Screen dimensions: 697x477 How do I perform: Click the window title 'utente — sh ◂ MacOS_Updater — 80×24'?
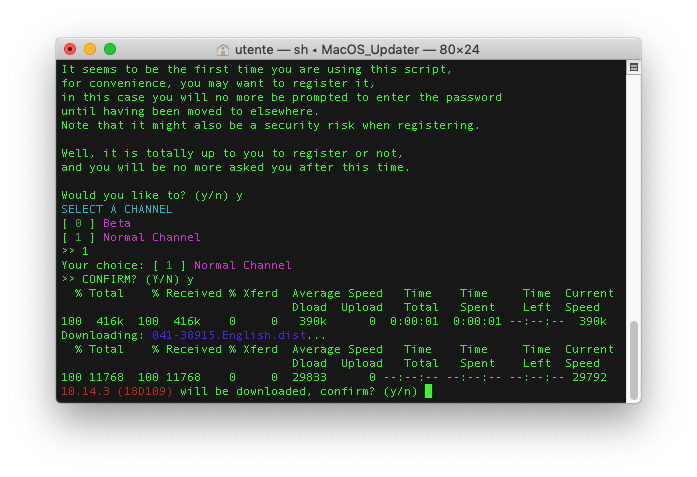click(x=357, y=49)
